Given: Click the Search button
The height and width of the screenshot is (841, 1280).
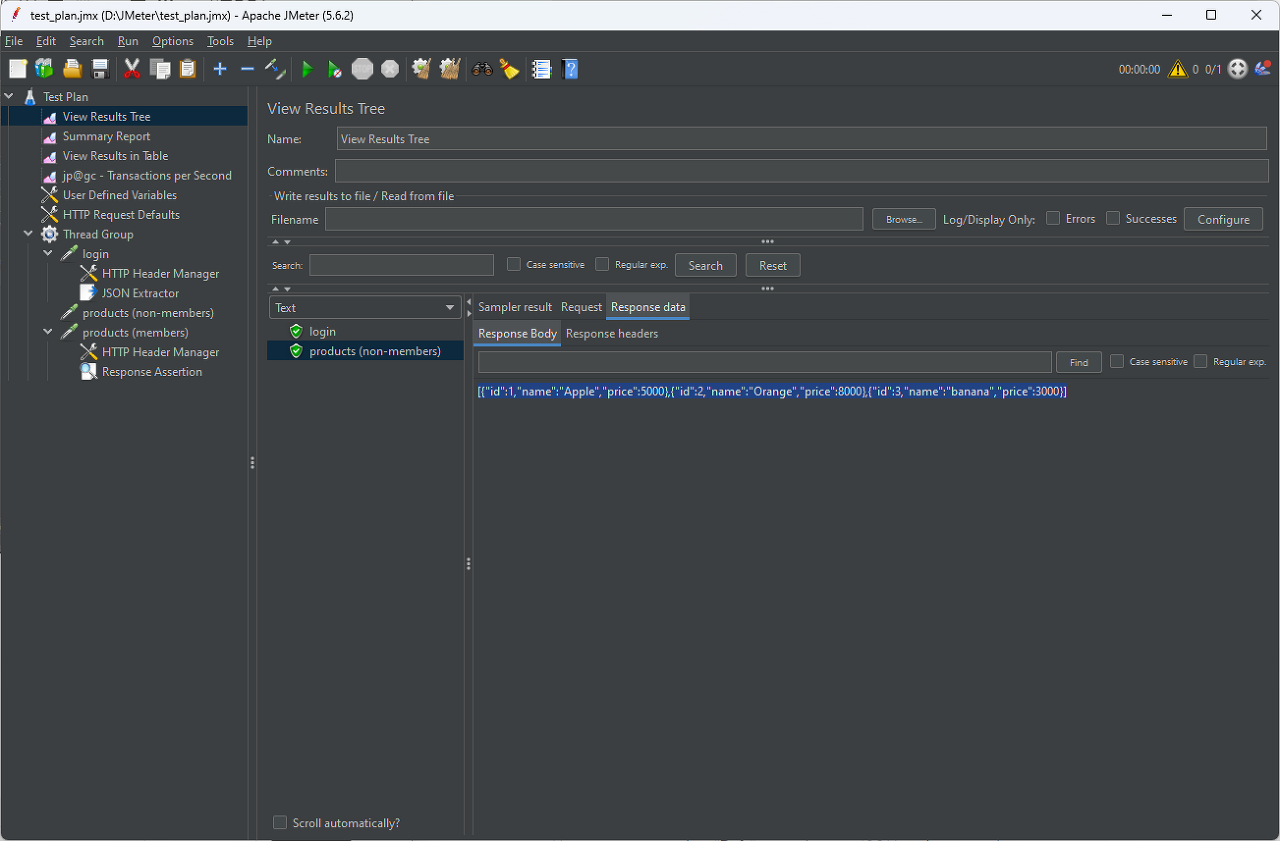Looking at the screenshot, I should point(705,265).
